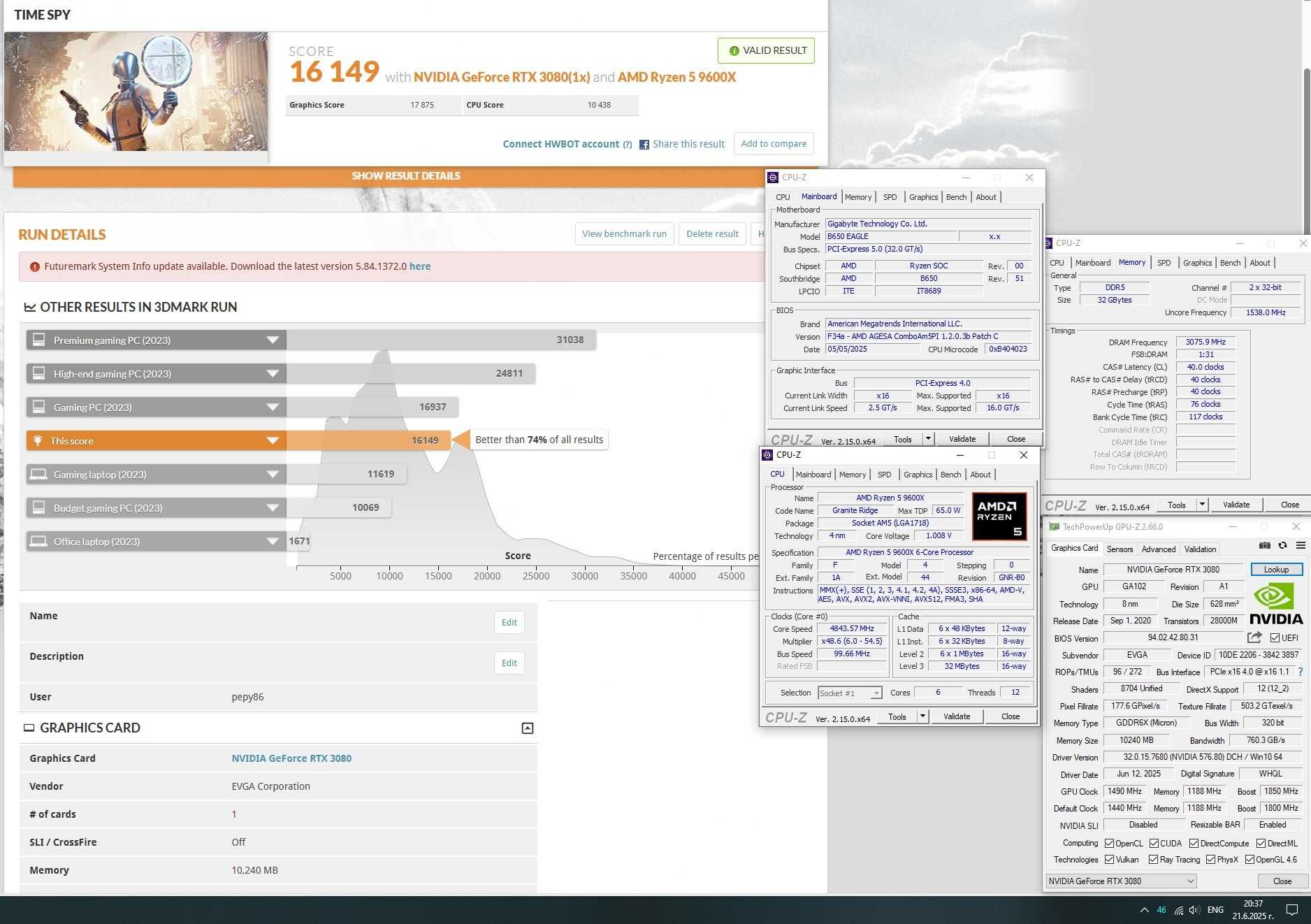Click the GPU-Z title bar app icon
The height and width of the screenshot is (924, 1311).
tap(1055, 527)
